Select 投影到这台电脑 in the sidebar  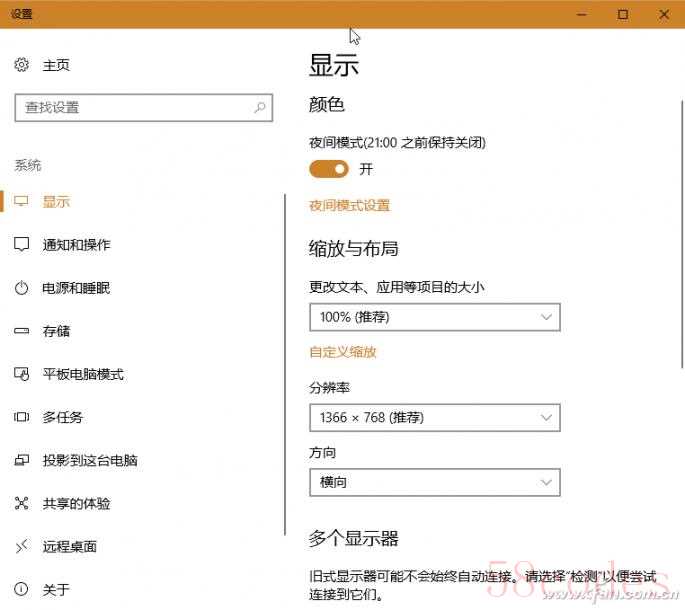tap(90, 461)
